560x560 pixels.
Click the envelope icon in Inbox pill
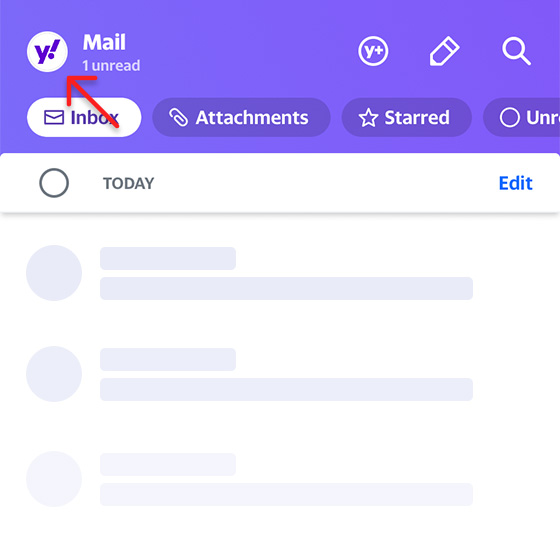tap(54, 118)
